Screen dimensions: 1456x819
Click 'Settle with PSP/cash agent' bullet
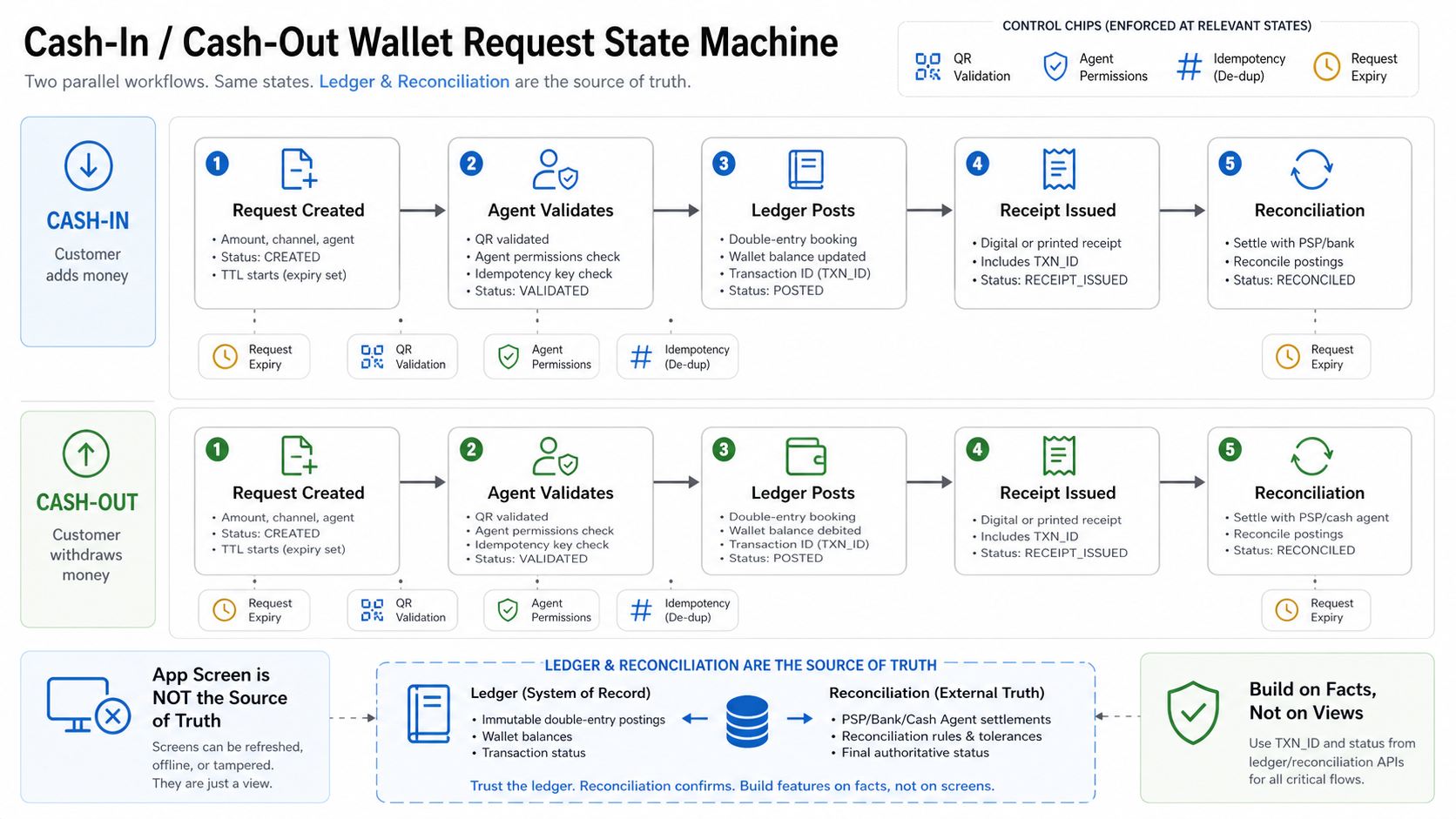point(1311,518)
